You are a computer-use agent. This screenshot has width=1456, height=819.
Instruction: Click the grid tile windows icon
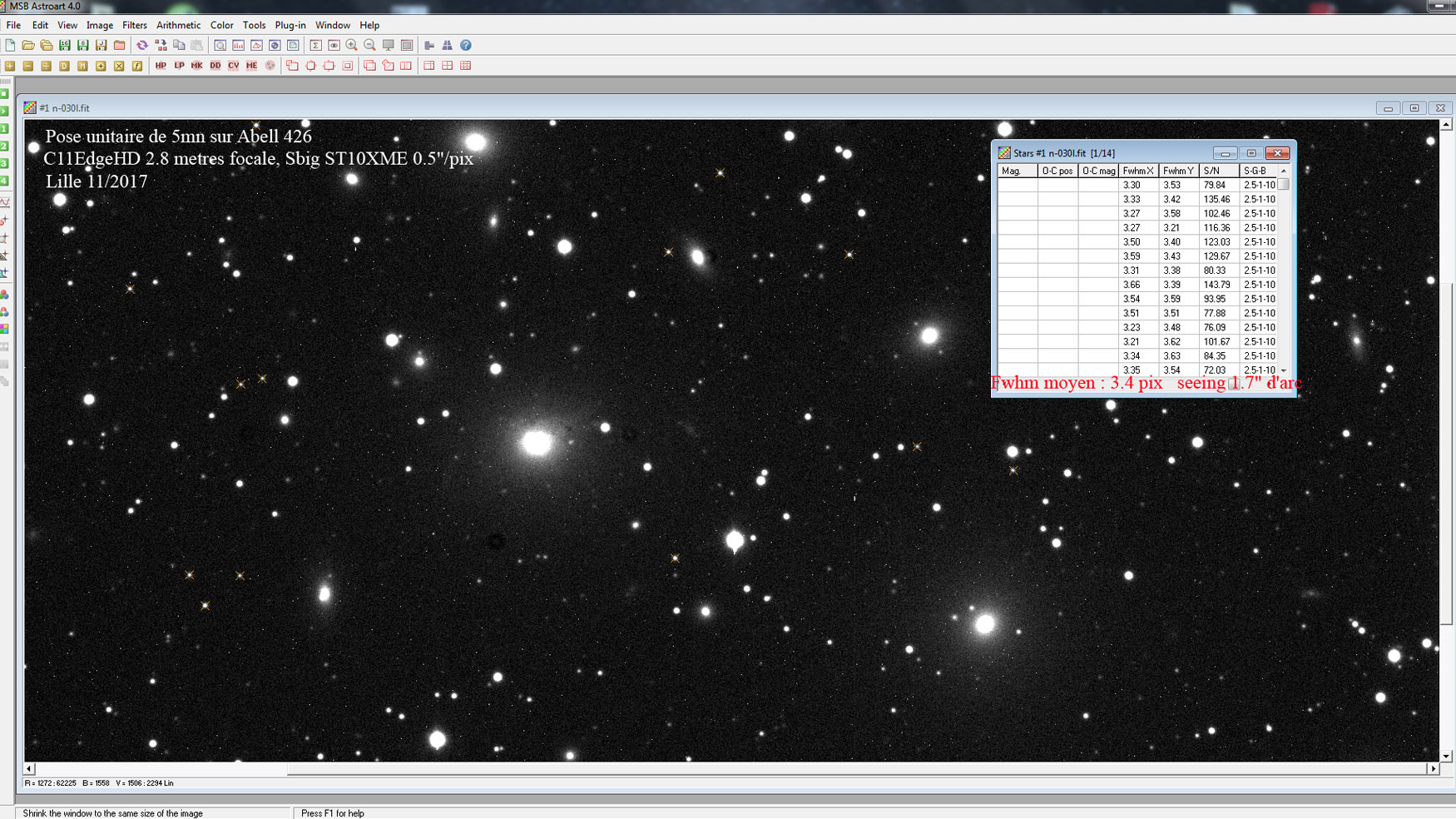[466, 66]
